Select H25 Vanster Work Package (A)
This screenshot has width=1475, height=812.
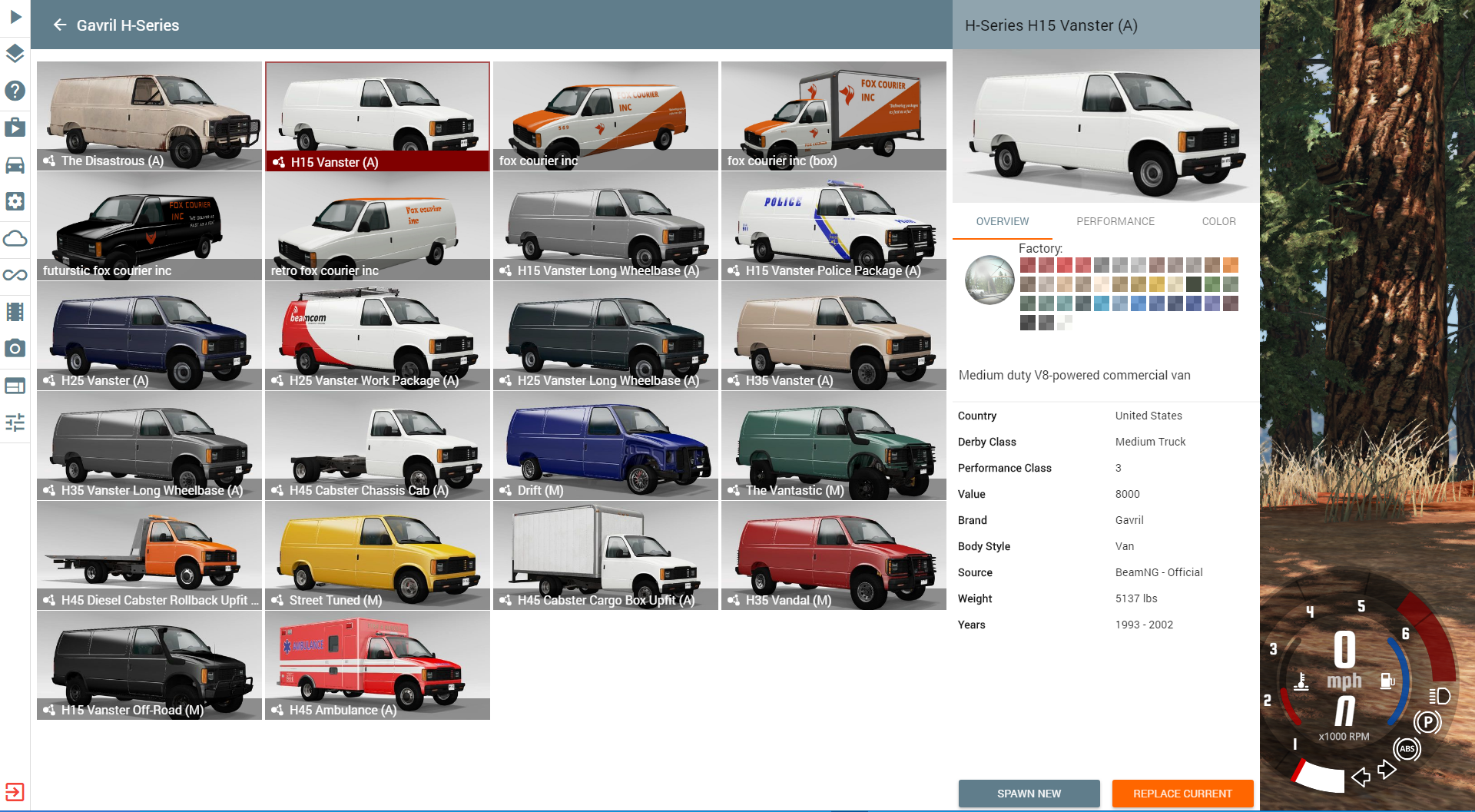pos(377,336)
